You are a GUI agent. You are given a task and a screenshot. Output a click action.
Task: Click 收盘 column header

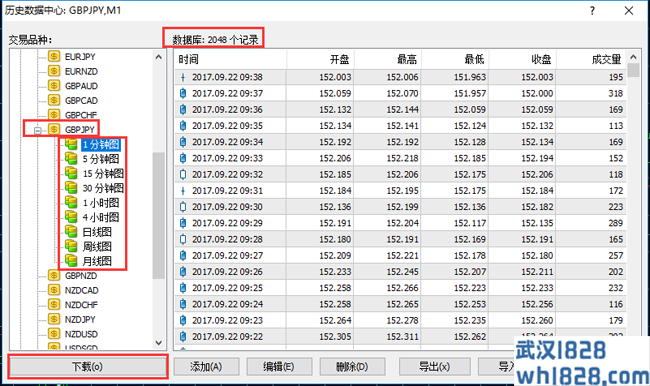pos(523,59)
